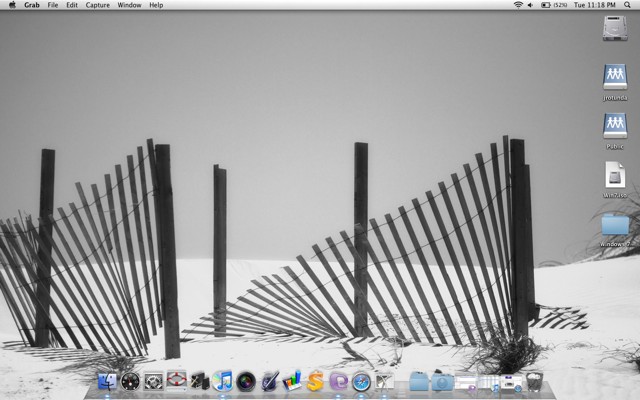Click the Grab scissors icon in Dock

click(x=384, y=382)
